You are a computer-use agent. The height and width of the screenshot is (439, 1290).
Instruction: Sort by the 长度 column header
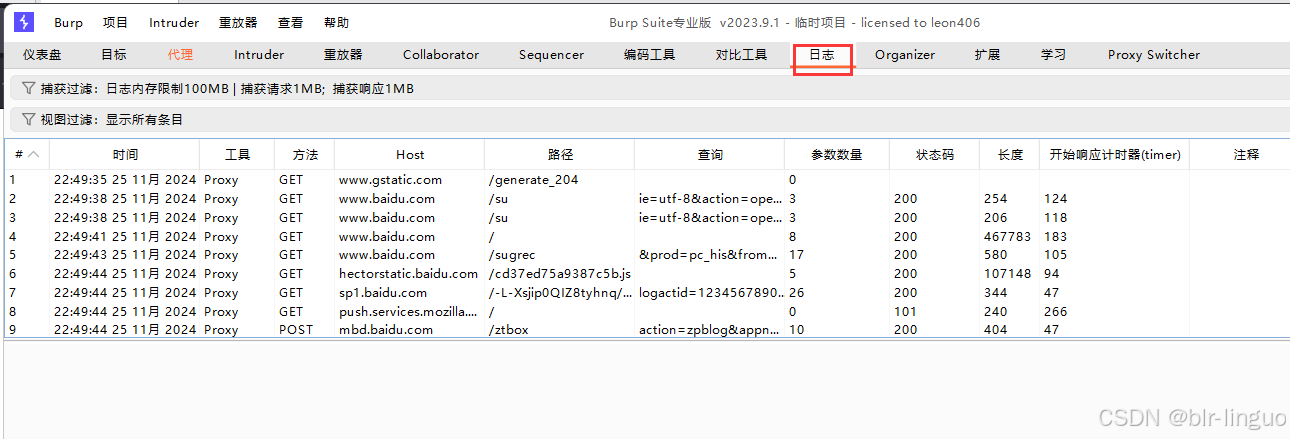tap(1010, 155)
